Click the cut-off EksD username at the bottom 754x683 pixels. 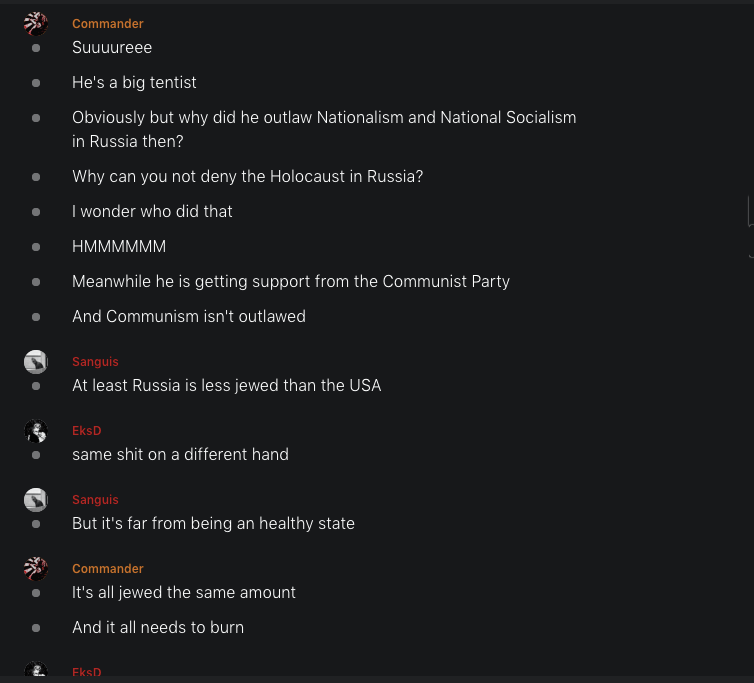click(x=87, y=673)
